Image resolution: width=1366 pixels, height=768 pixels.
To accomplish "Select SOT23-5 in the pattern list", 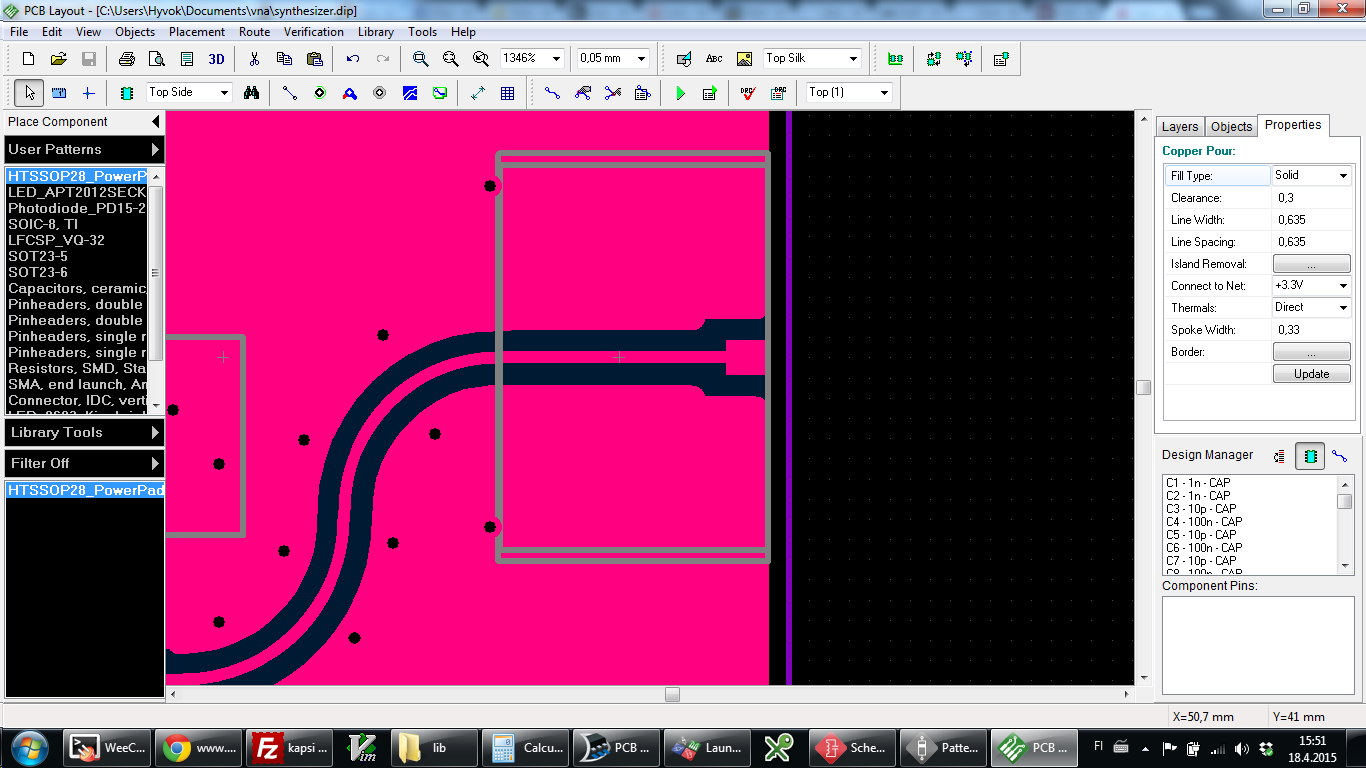I will point(77,256).
